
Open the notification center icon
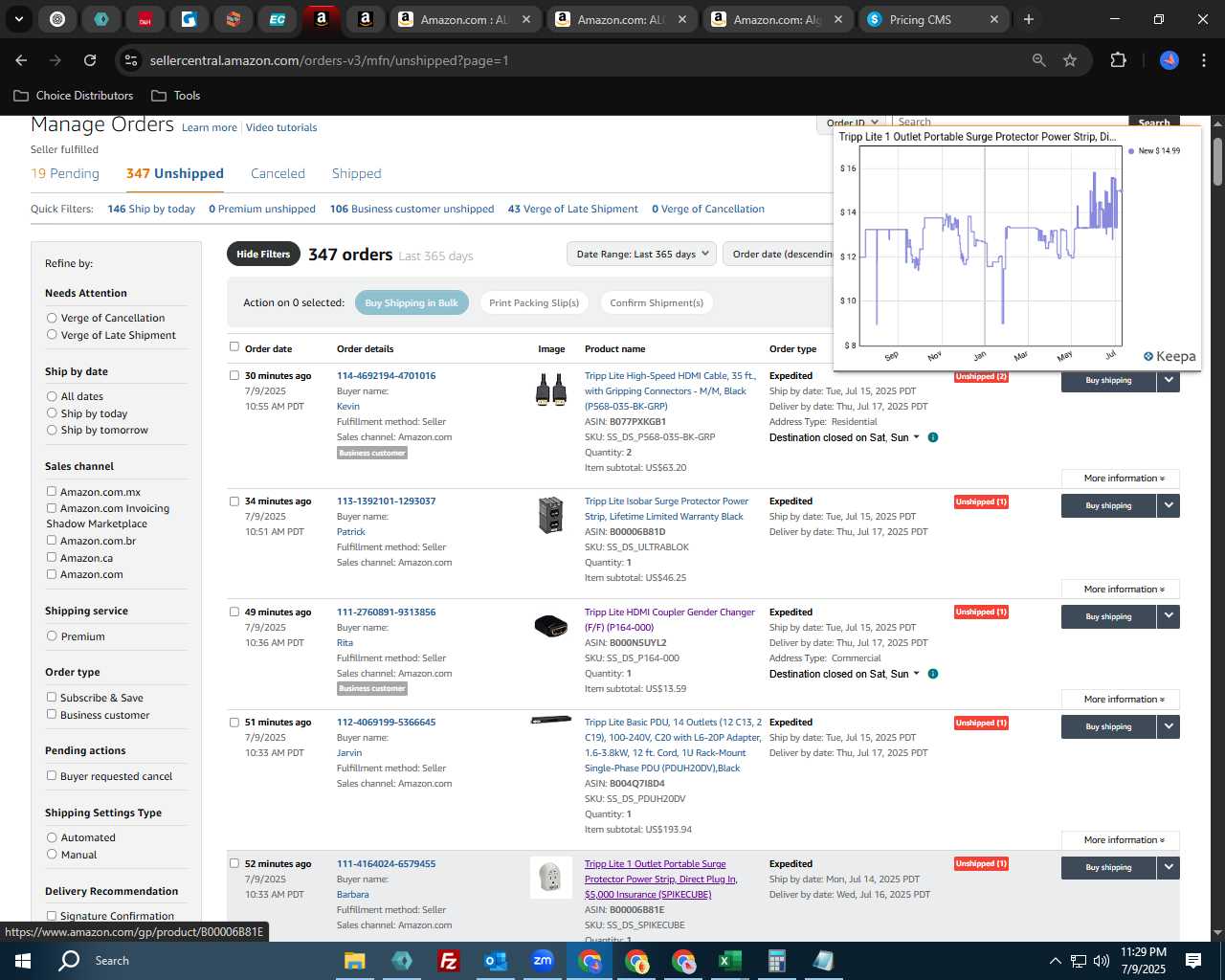coord(1193,961)
